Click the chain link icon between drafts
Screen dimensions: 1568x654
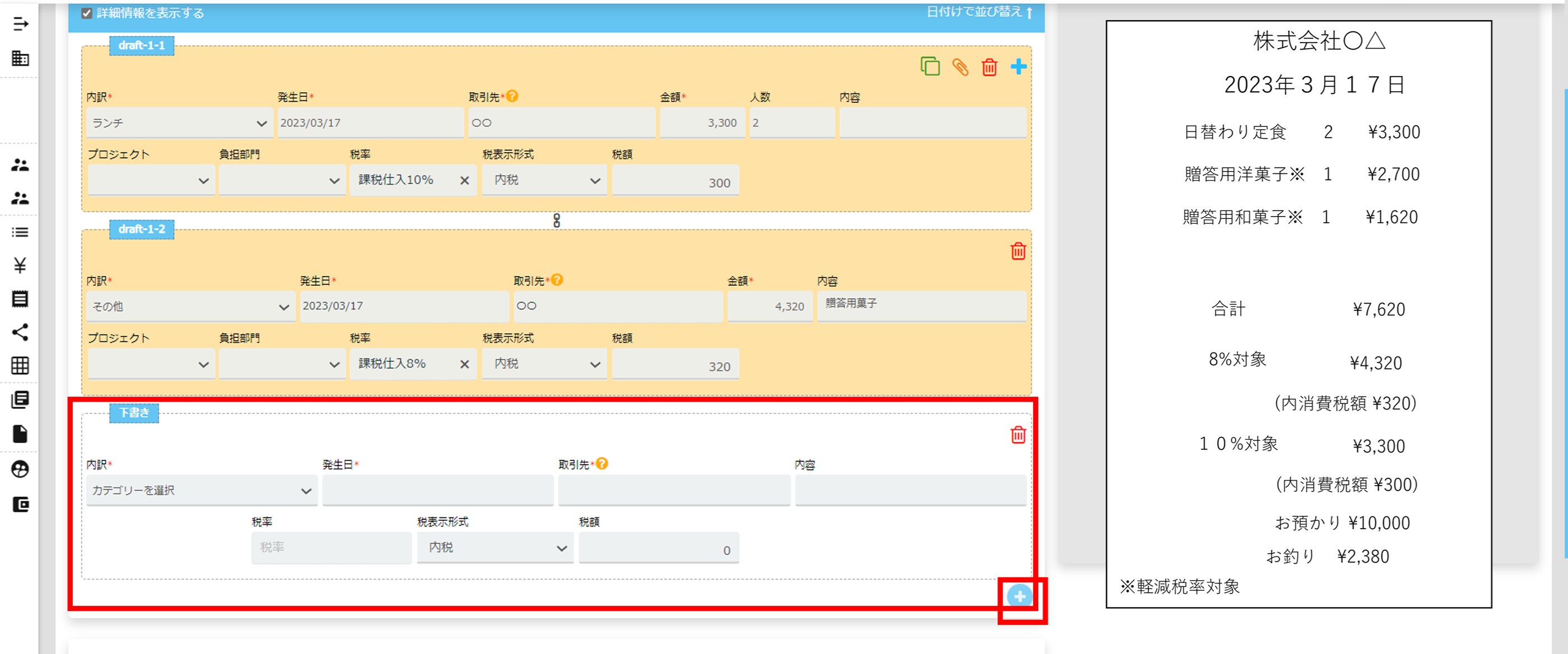556,220
